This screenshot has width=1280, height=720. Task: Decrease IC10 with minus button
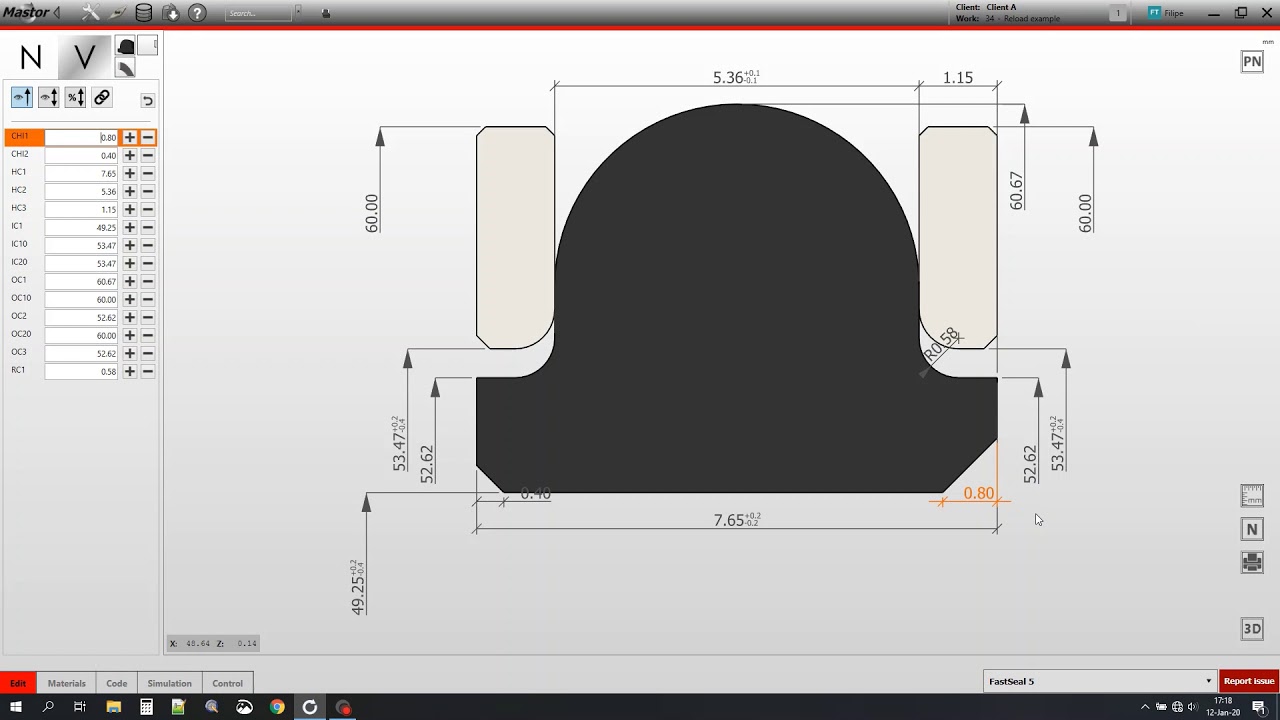(148, 245)
